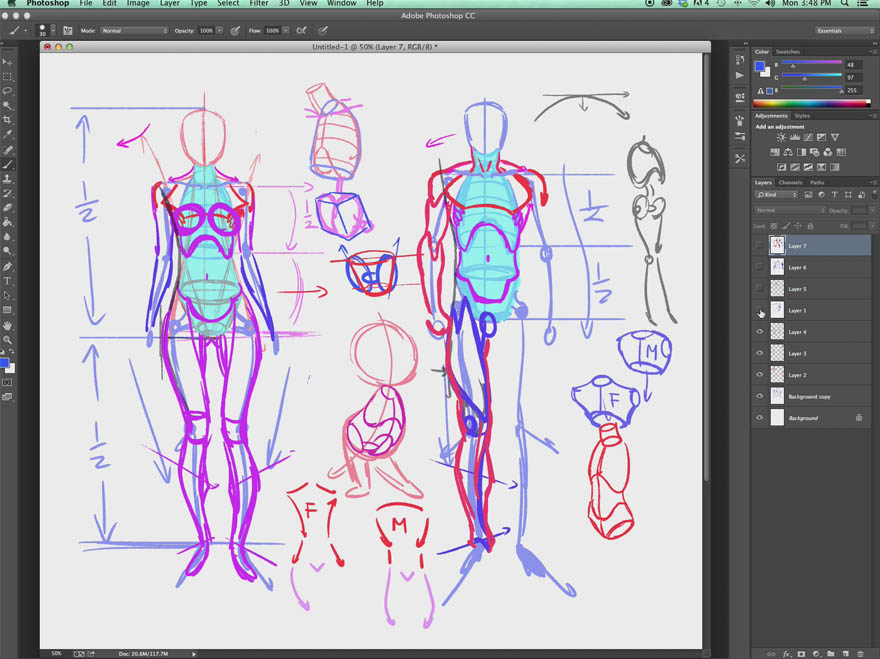This screenshot has width=880, height=659.
Task: Open the macOS Spotlight search icon
Action: pos(845,3)
